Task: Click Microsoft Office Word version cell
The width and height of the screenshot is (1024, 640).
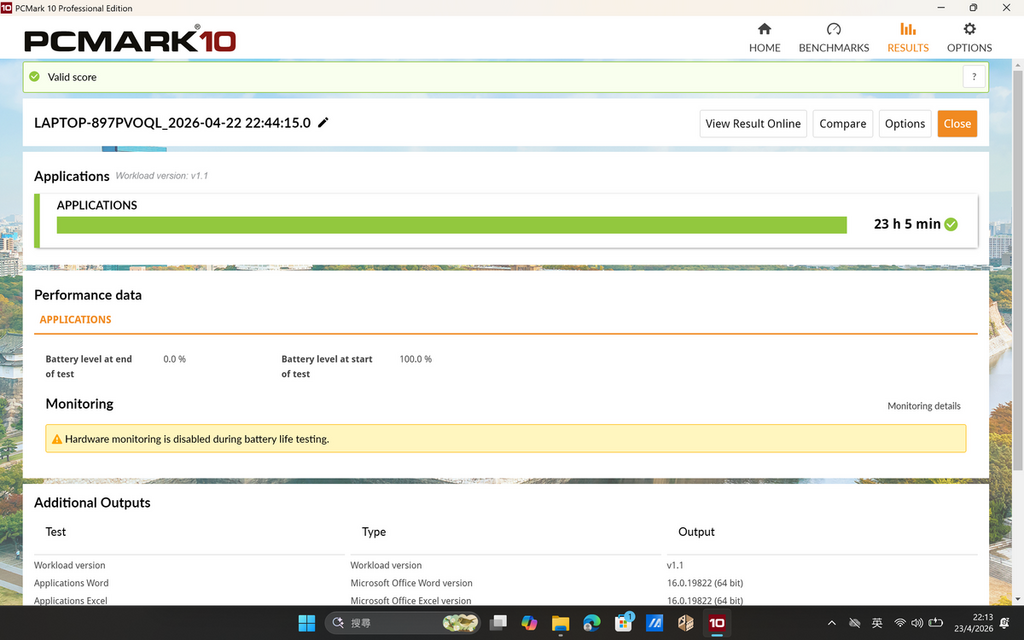Action: coord(411,583)
